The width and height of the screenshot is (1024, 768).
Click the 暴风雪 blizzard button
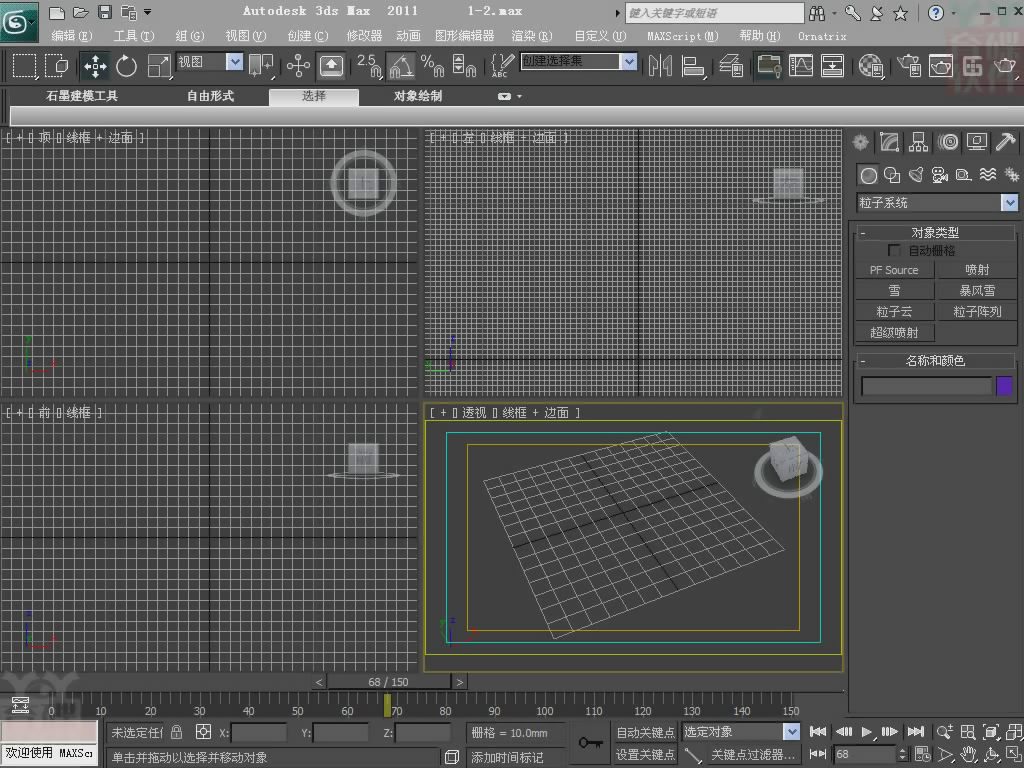click(x=977, y=291)
